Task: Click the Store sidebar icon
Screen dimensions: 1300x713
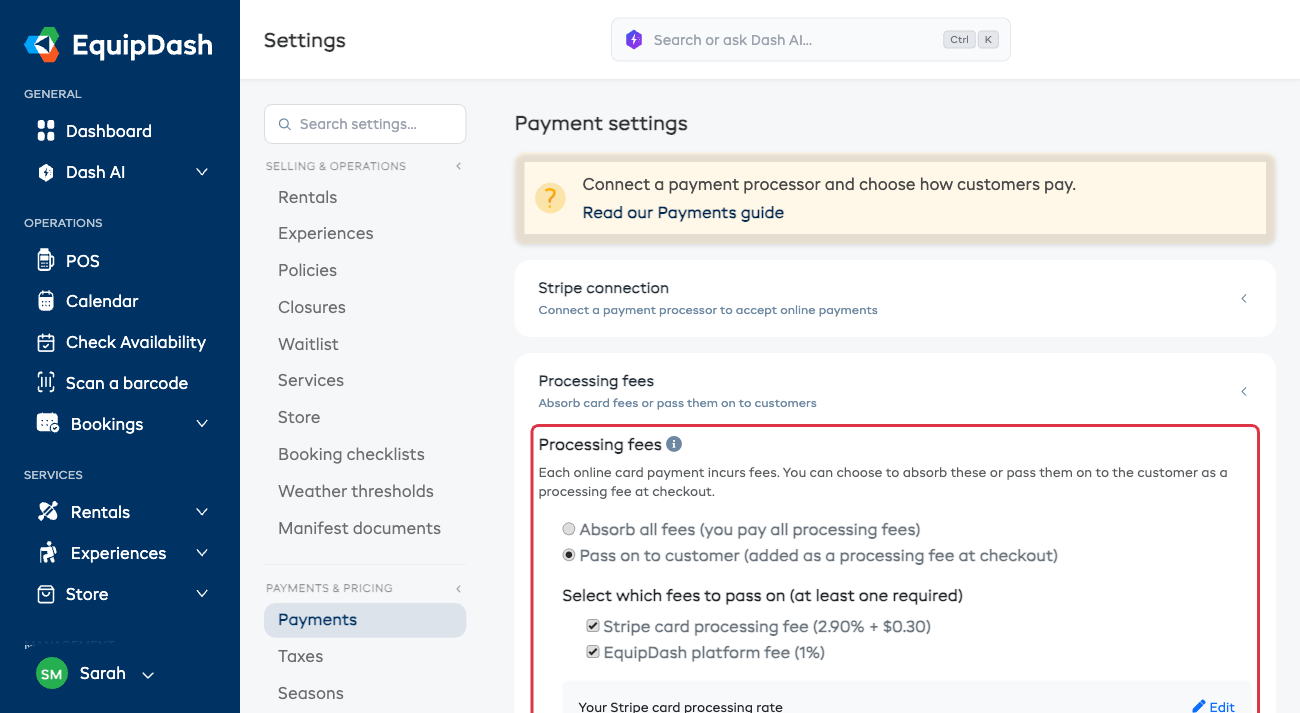Action: click(46, 594)
